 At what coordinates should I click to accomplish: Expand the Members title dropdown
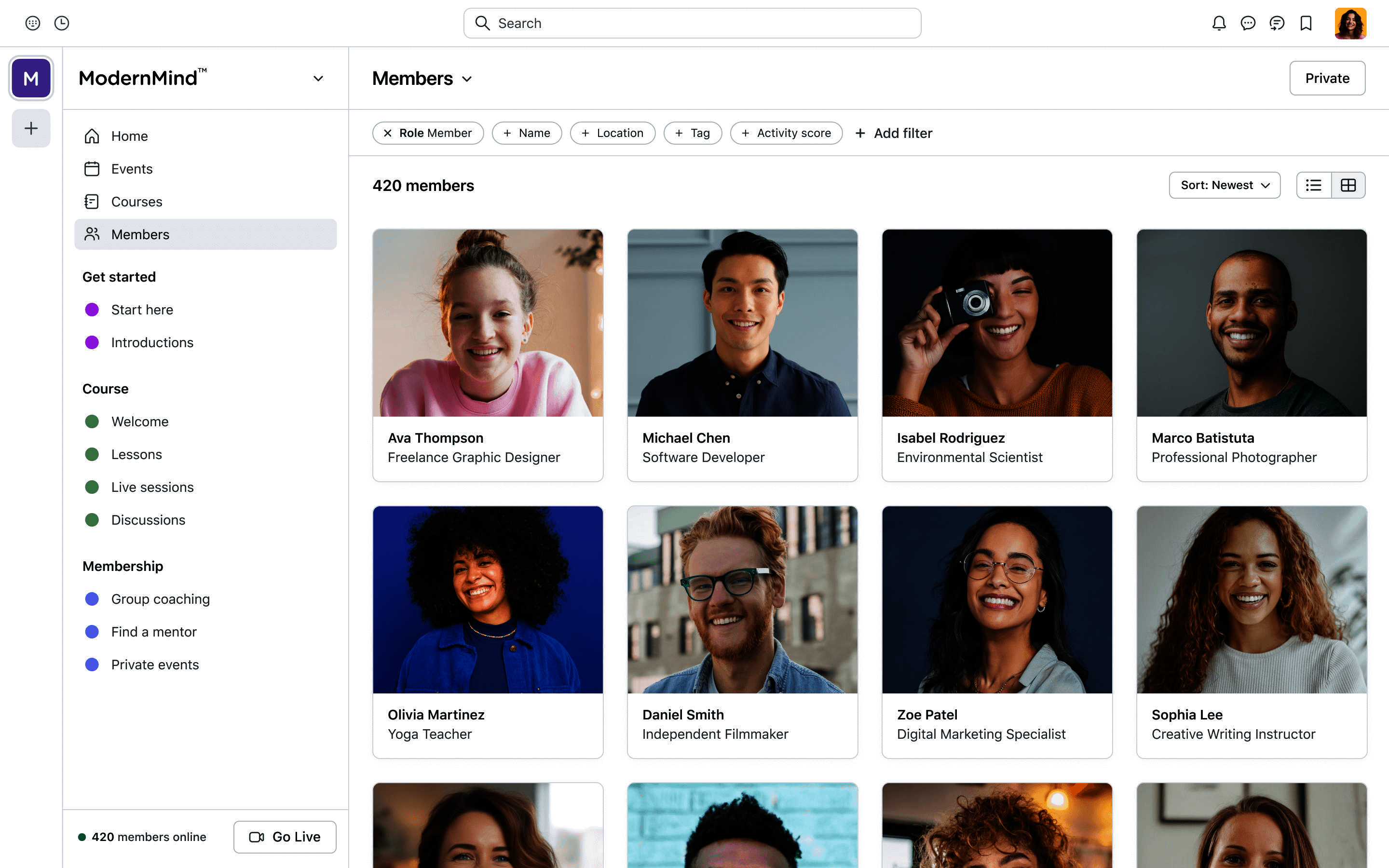(x=467, y=79)
